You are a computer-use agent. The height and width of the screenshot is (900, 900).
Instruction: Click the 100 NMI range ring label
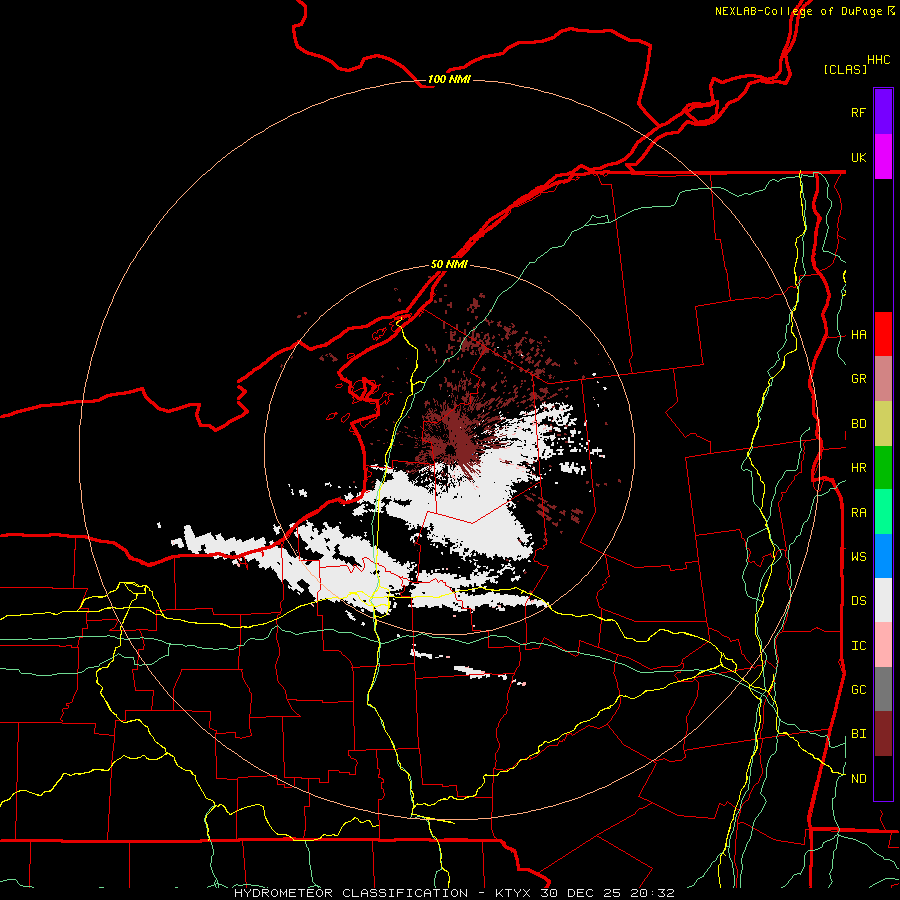click(x=449, y=79)
